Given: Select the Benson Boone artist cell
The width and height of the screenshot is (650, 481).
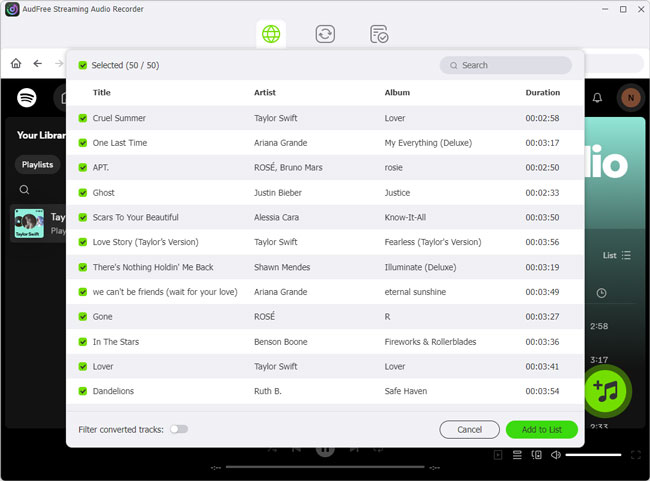Looking at the screenshot, I should (x=281, y=342).
